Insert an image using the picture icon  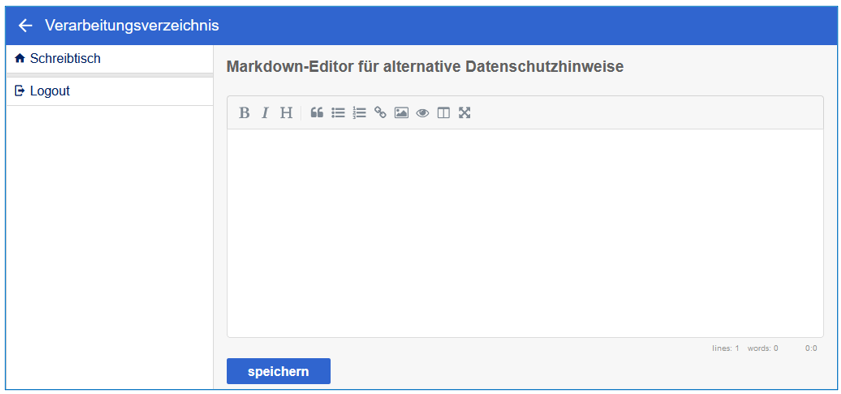click(401, 113)
